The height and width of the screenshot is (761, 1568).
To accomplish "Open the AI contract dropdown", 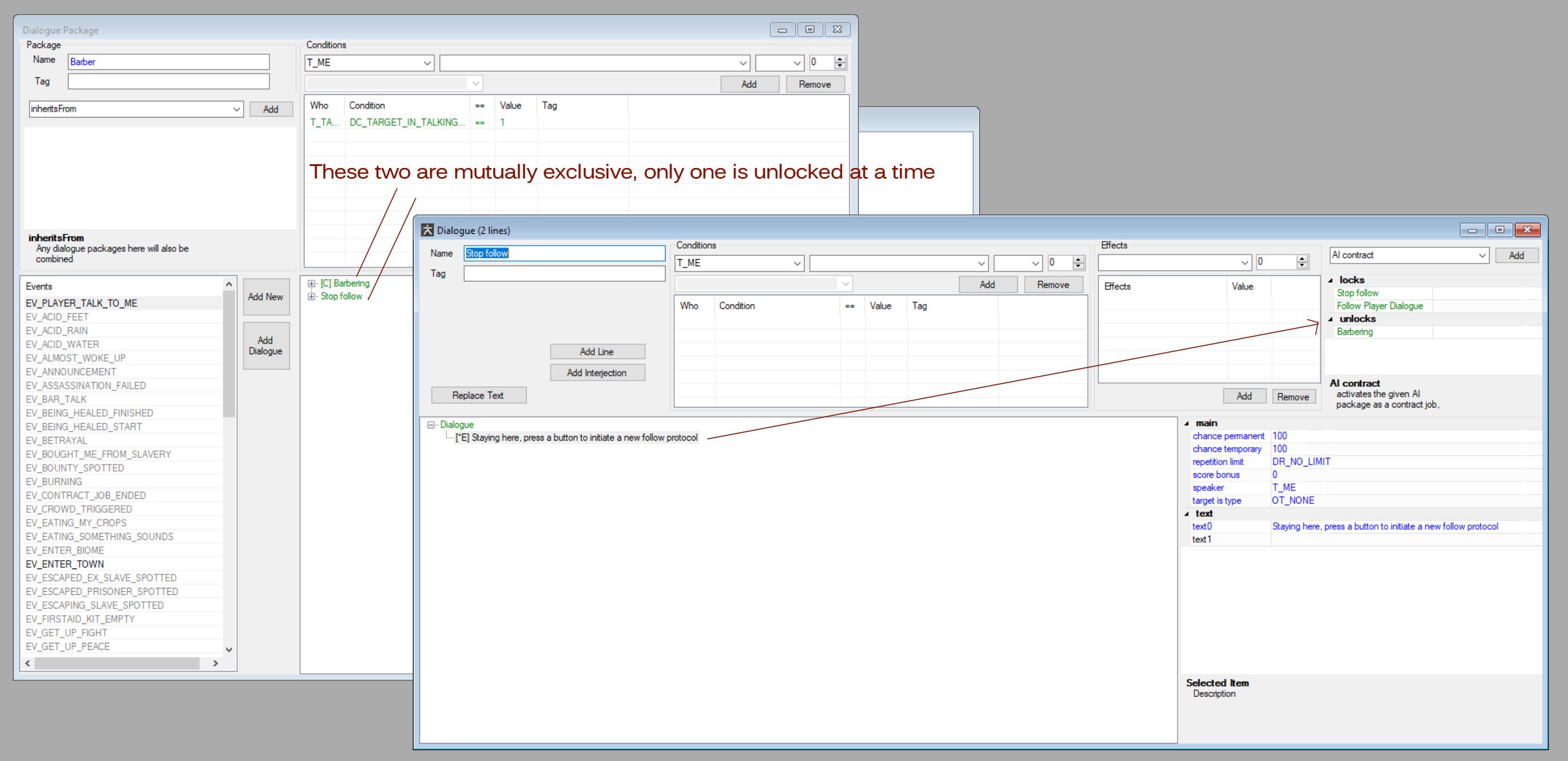I will [1481, 256].
